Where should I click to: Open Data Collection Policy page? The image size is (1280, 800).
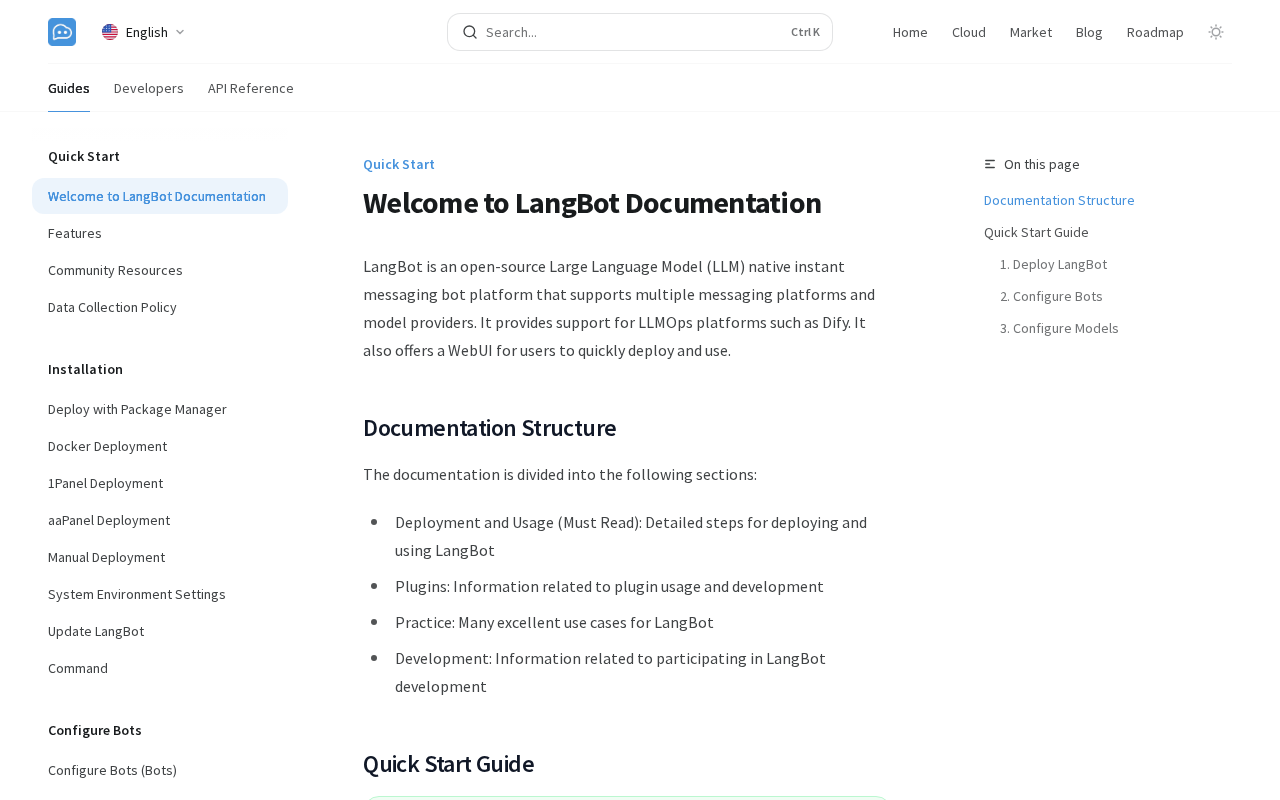[160, 307]
